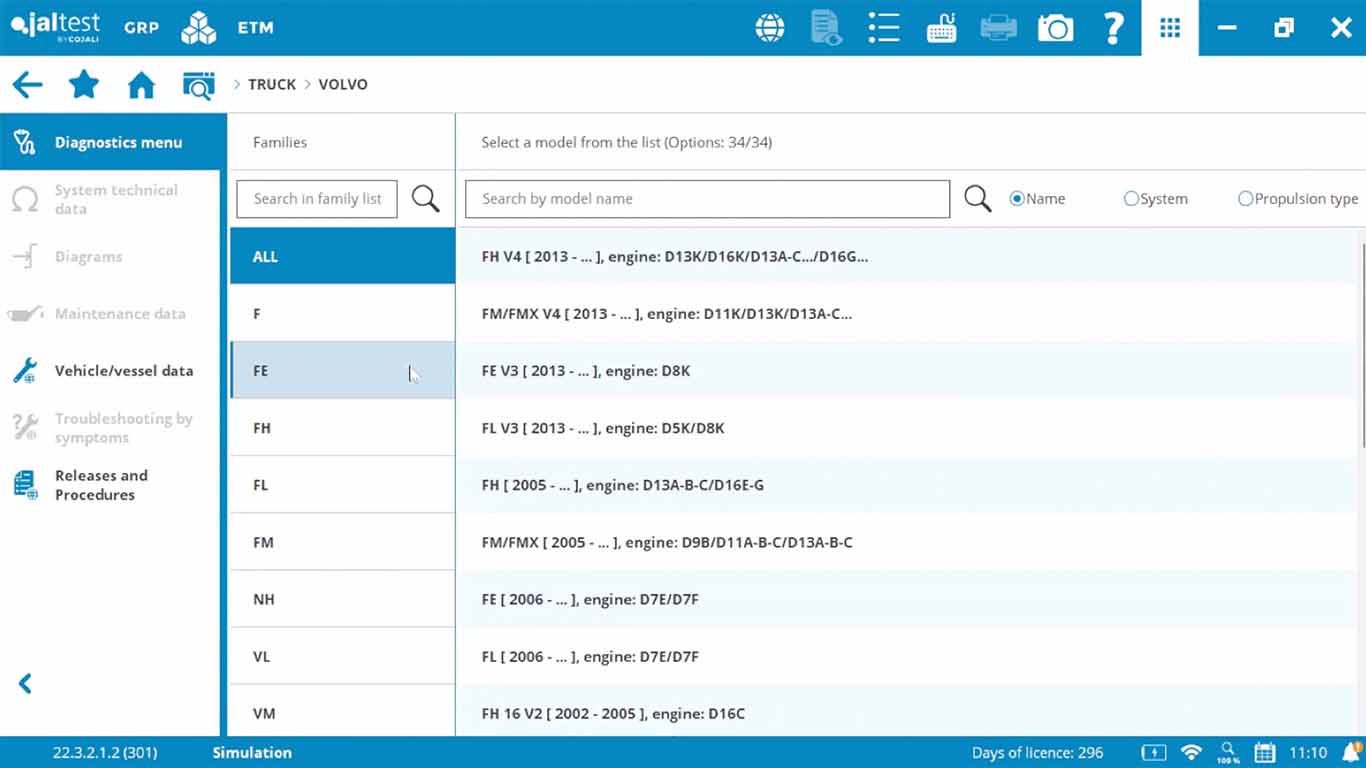Take a screenshot with the camera icon
The height and width of the screenshot is (768, 1366).
click(1055, 28)
